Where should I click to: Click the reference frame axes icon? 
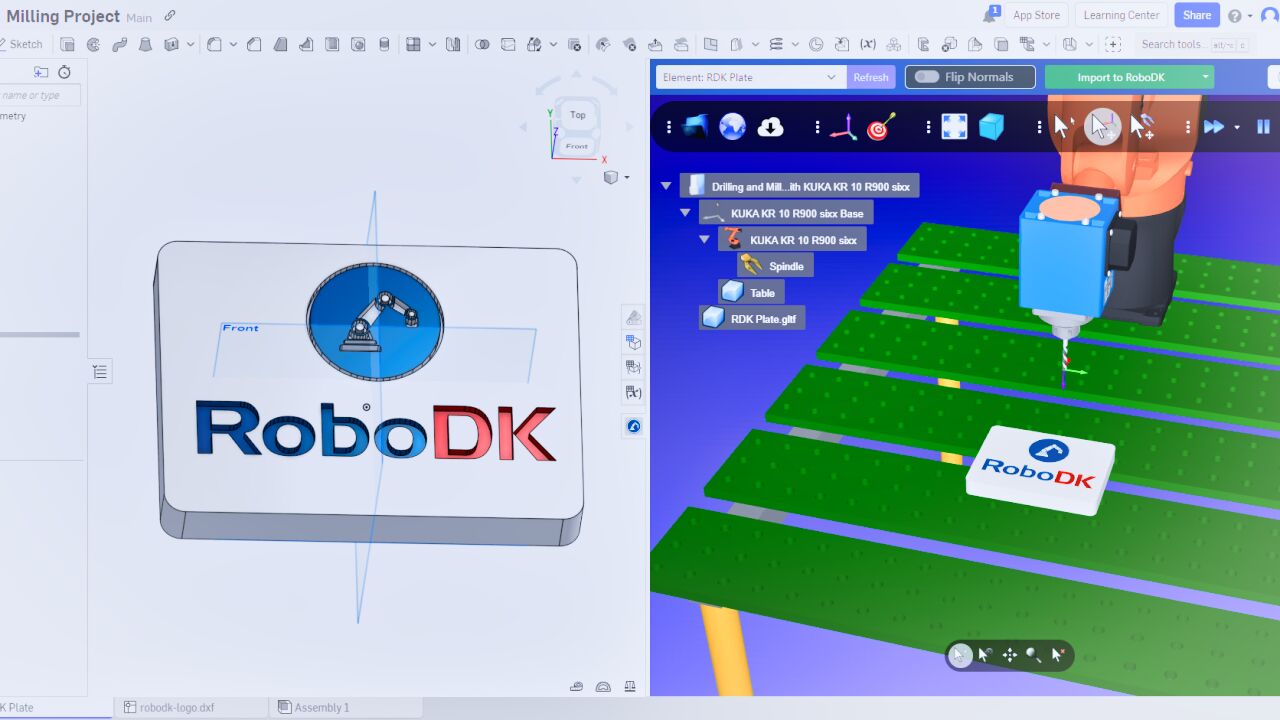[x=844, y=127]
